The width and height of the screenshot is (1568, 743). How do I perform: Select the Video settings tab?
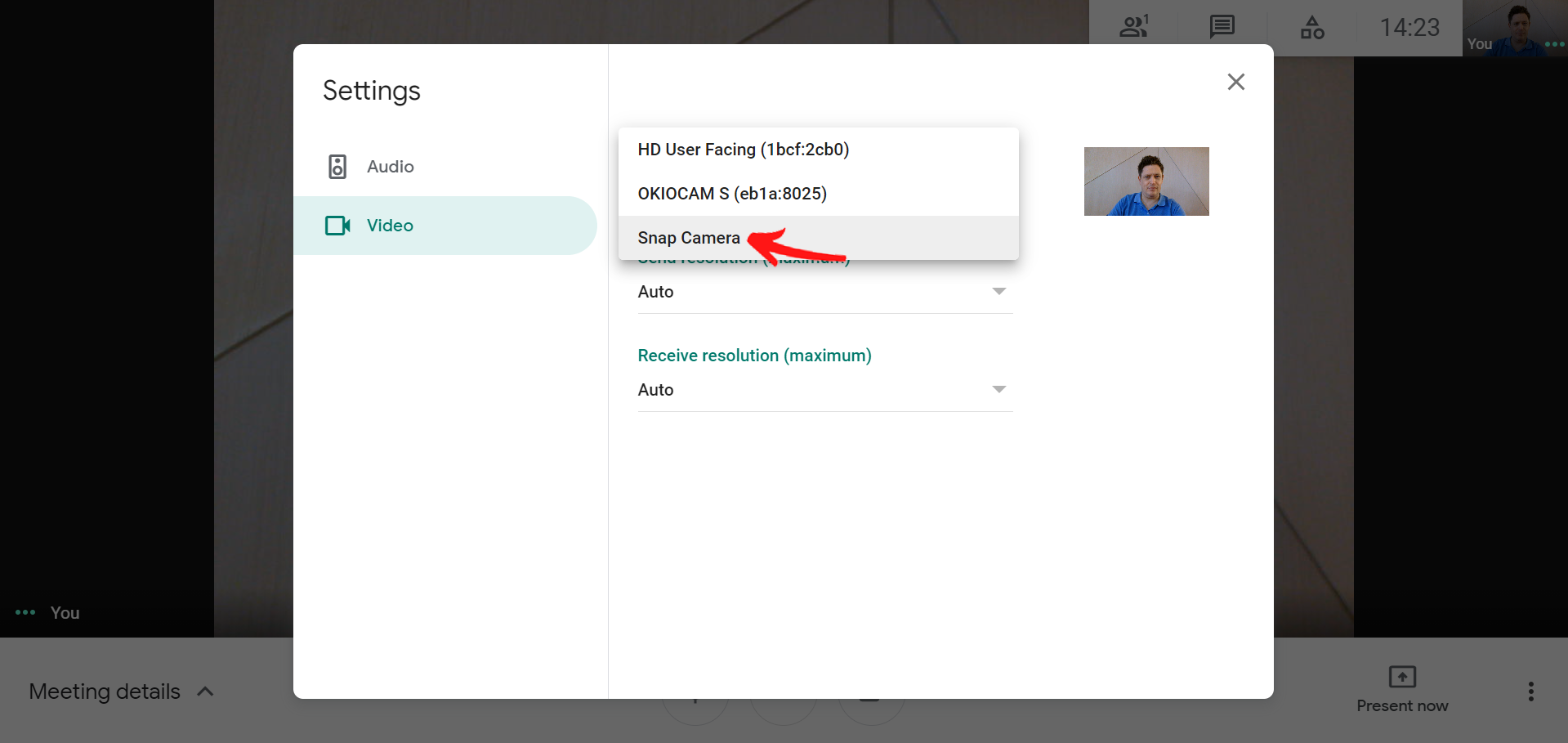pos(390,226)
